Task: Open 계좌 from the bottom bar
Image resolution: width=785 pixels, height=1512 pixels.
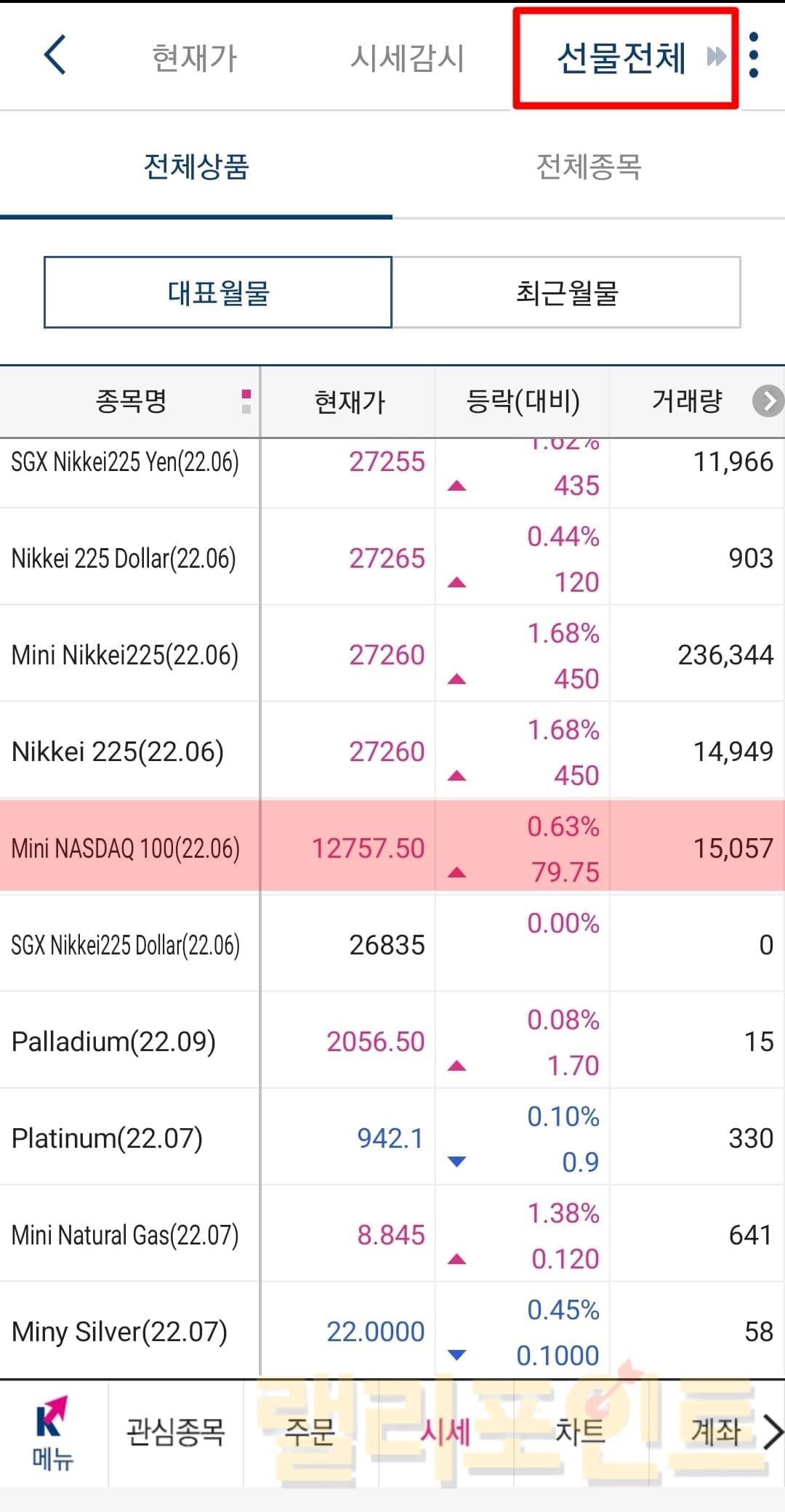Action: tap(715, 1432)
